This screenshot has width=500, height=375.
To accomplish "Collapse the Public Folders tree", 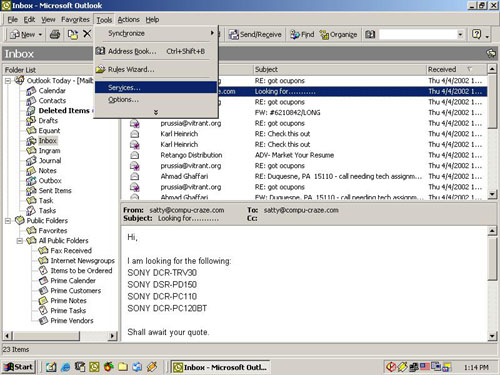I will pos(8,221).
